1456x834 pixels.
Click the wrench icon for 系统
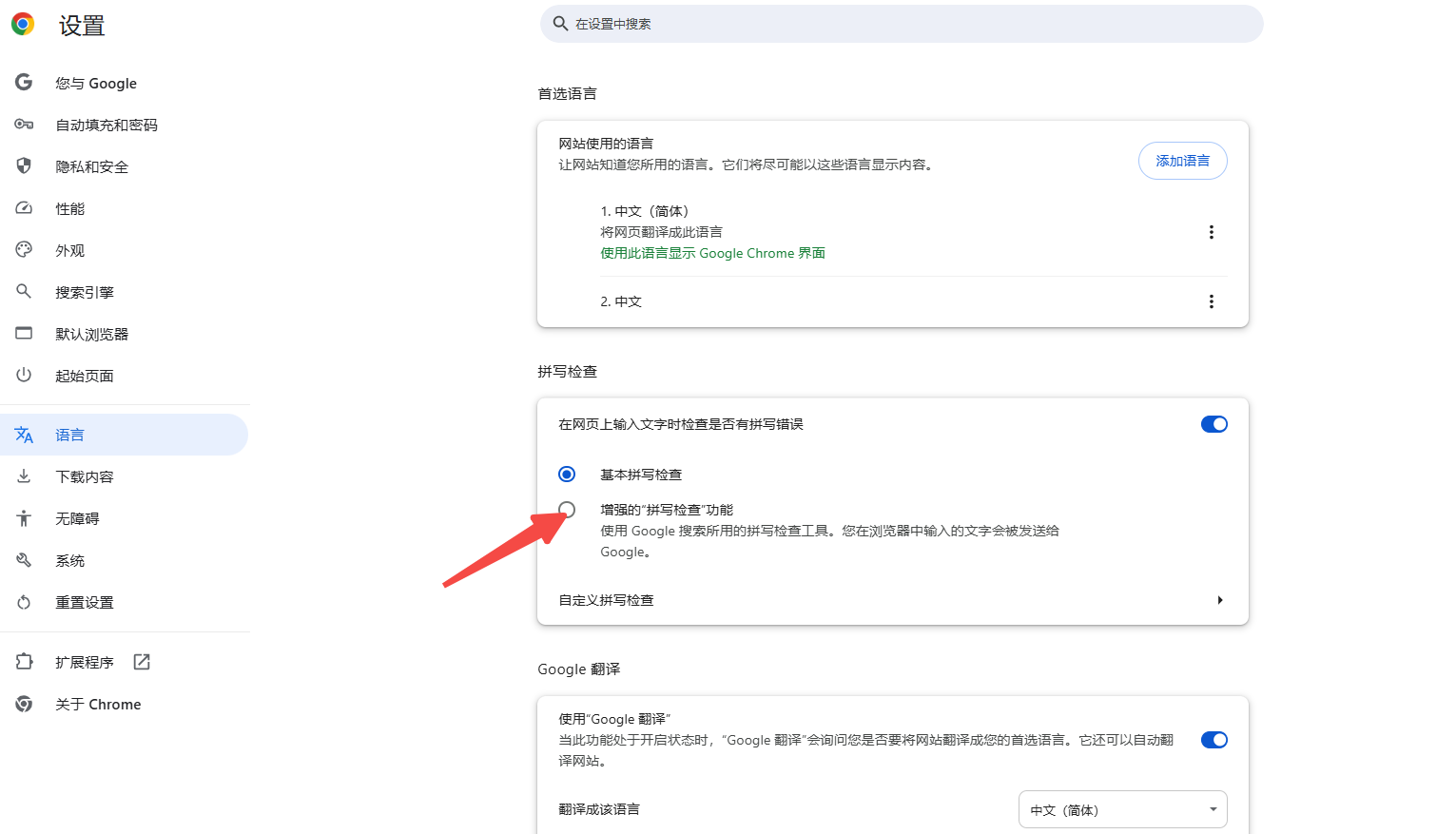coord(24,560)
